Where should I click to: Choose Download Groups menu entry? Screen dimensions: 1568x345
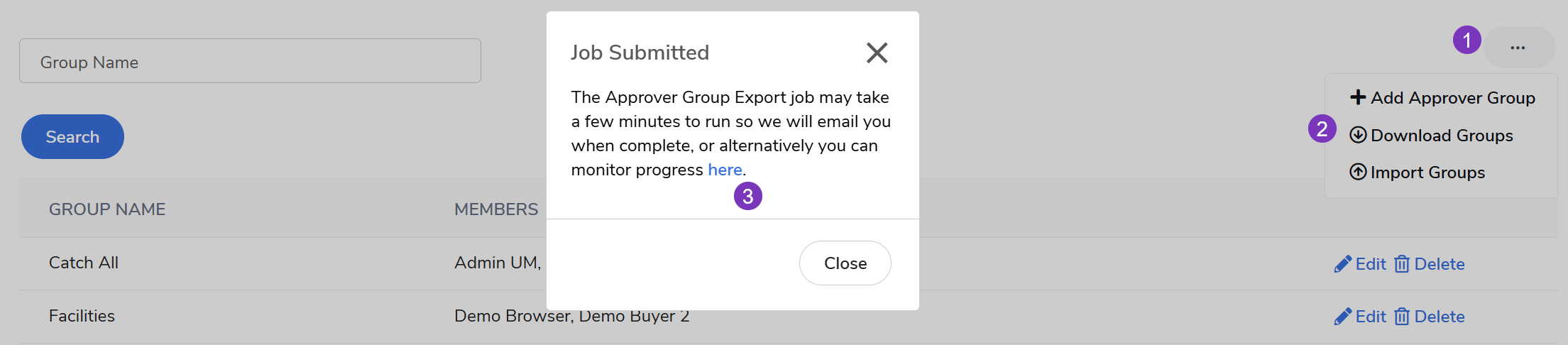tap(1441, 136)
